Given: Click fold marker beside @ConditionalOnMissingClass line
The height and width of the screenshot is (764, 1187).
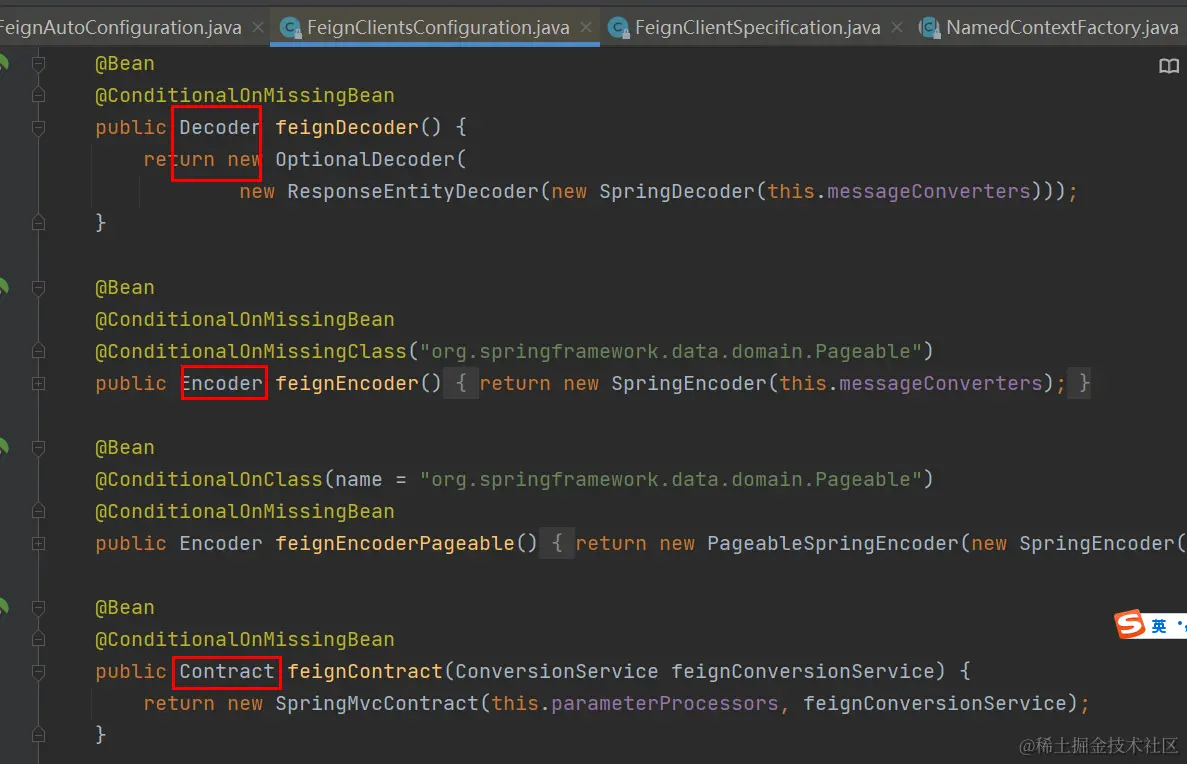Looking at the screenshot, I should (x=39, y=351).
